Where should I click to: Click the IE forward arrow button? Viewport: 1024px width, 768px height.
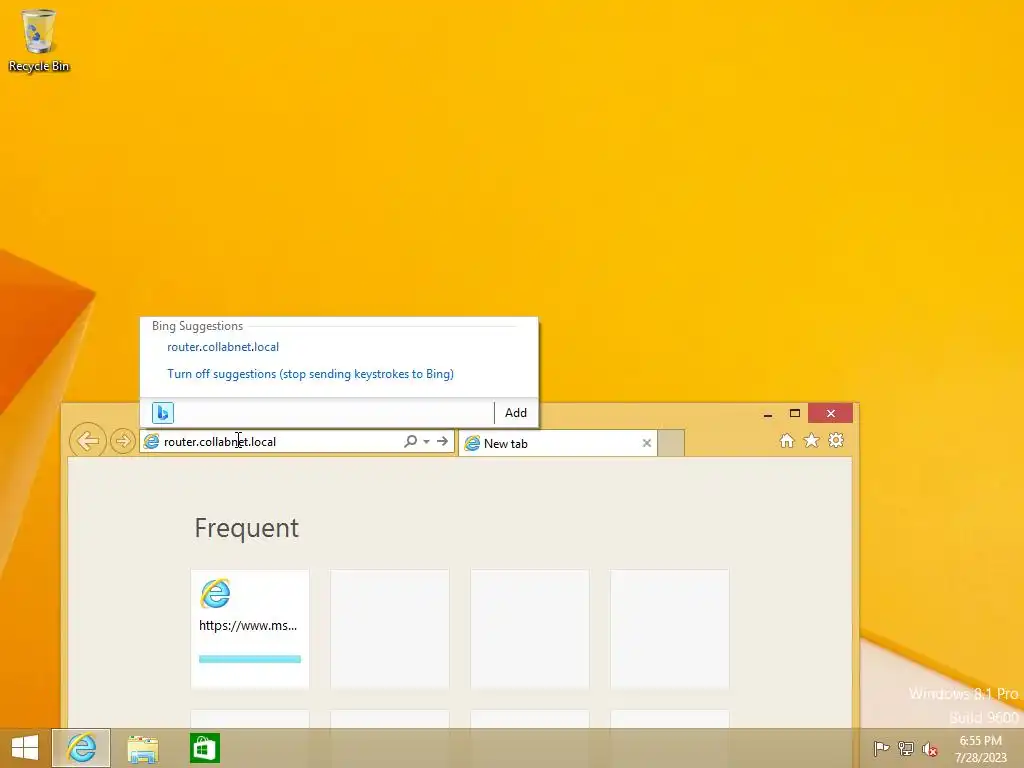click(122, 441)
